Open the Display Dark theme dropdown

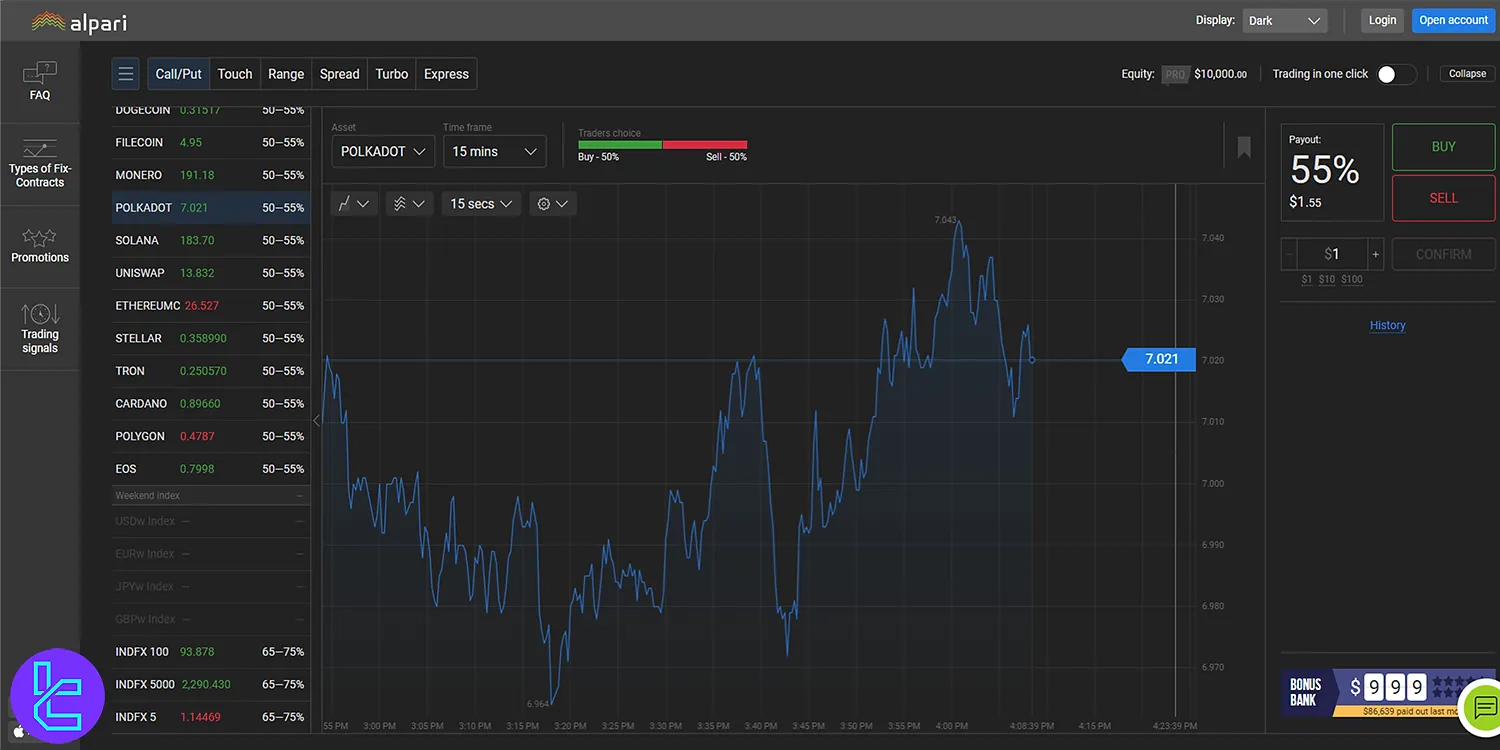click(x=1285, y=20)
